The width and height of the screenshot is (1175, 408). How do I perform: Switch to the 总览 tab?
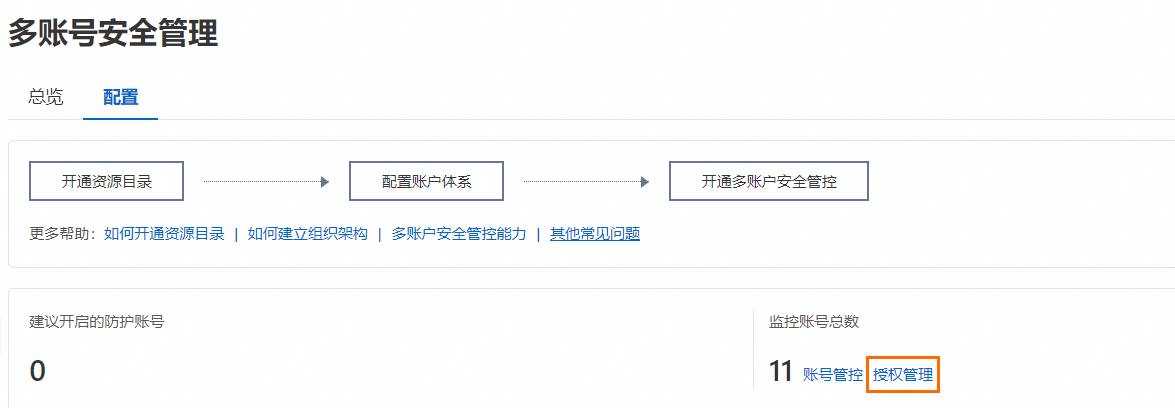coord(46,97)
